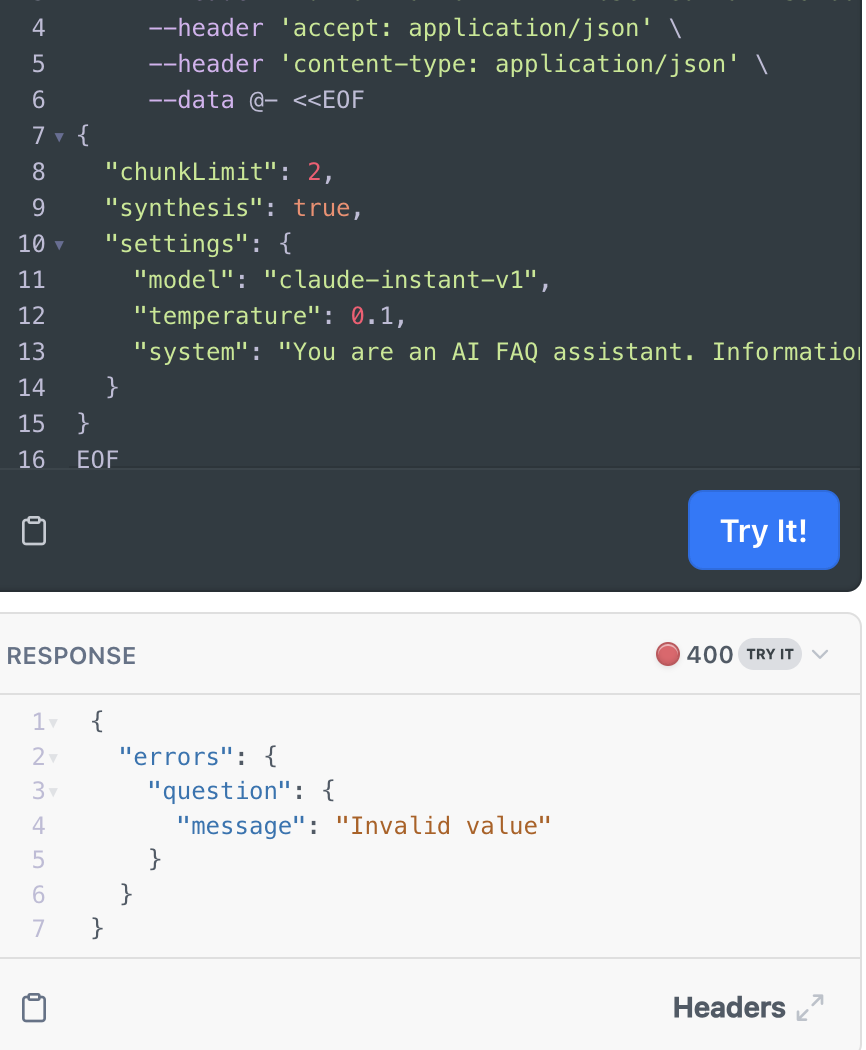Open the Headers view of the response
Screen dimensions: 866x1050
point(729,1008)
